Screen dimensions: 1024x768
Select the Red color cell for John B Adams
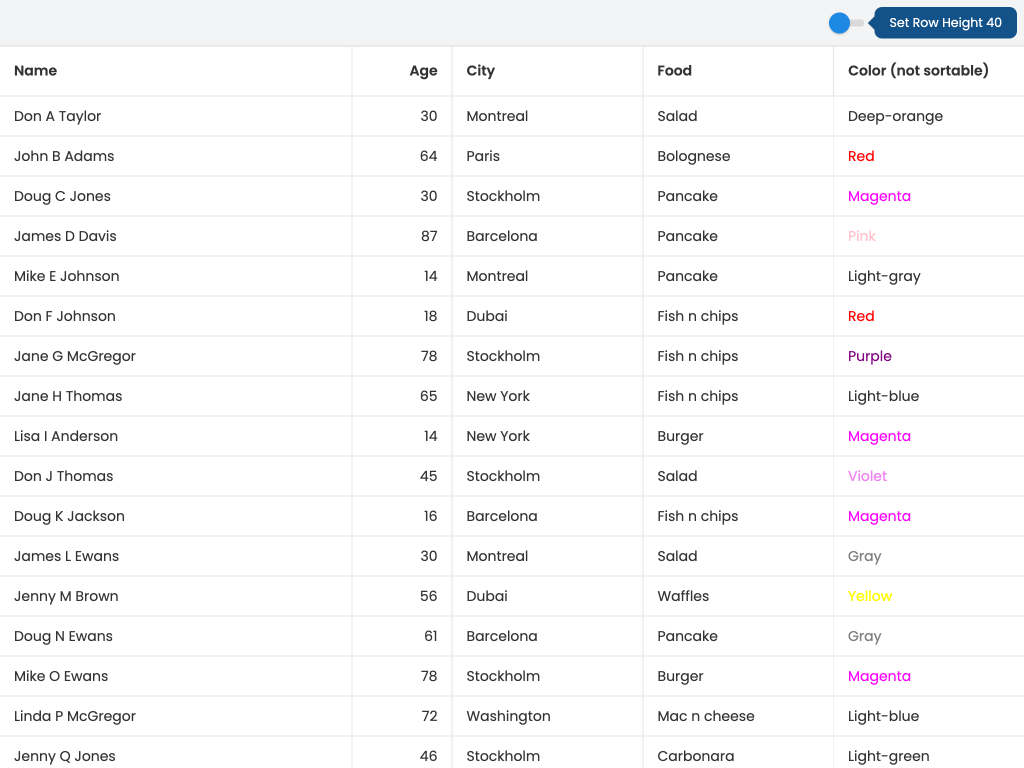click(861, 156)
